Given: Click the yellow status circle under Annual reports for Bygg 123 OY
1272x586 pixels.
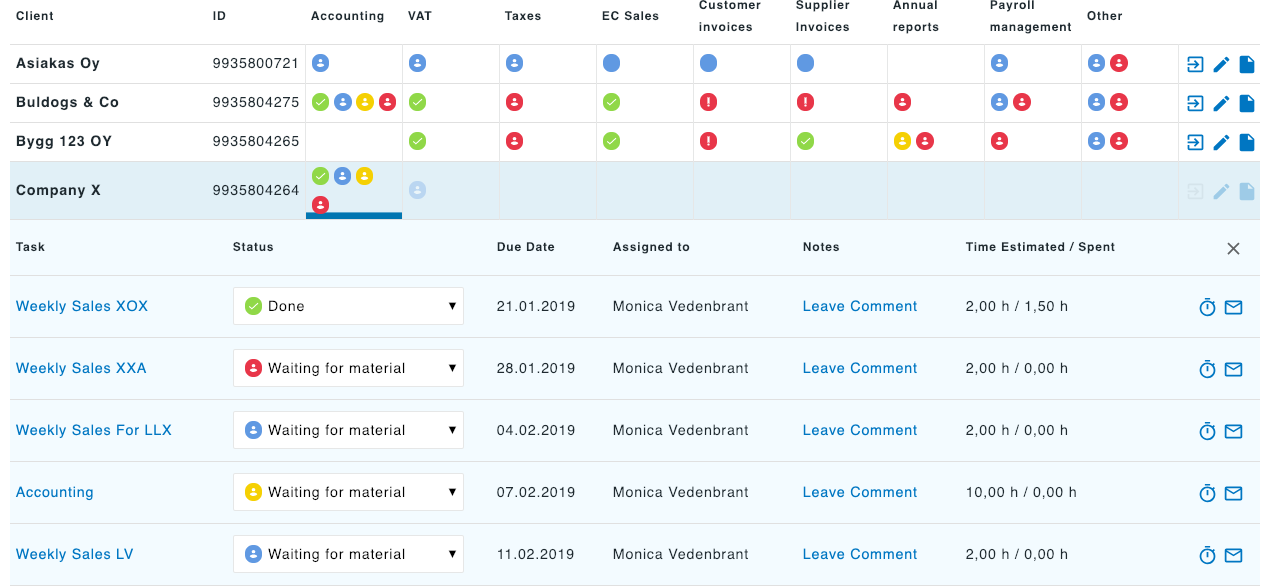Looking at the screenshot, I should point(901,141).
